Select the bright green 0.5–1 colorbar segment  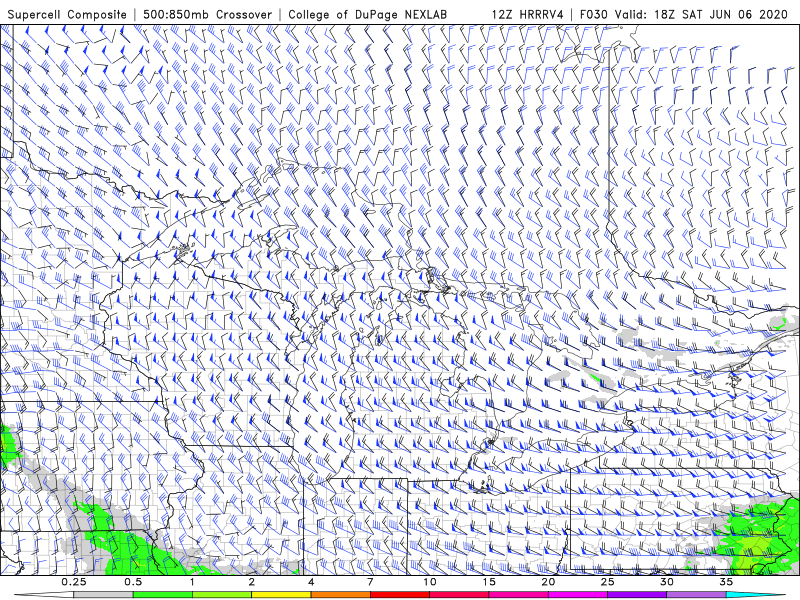(163, 595)
